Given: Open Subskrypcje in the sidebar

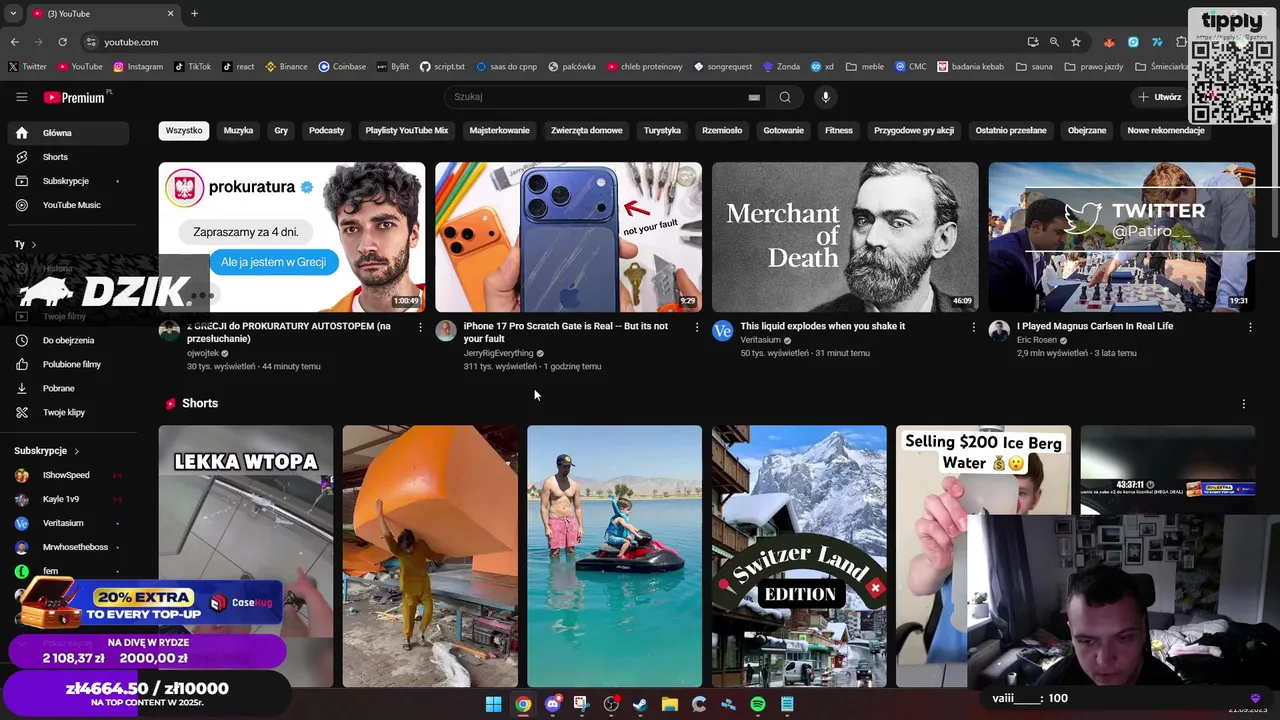Looking at the screenshot, I should 68,181.
